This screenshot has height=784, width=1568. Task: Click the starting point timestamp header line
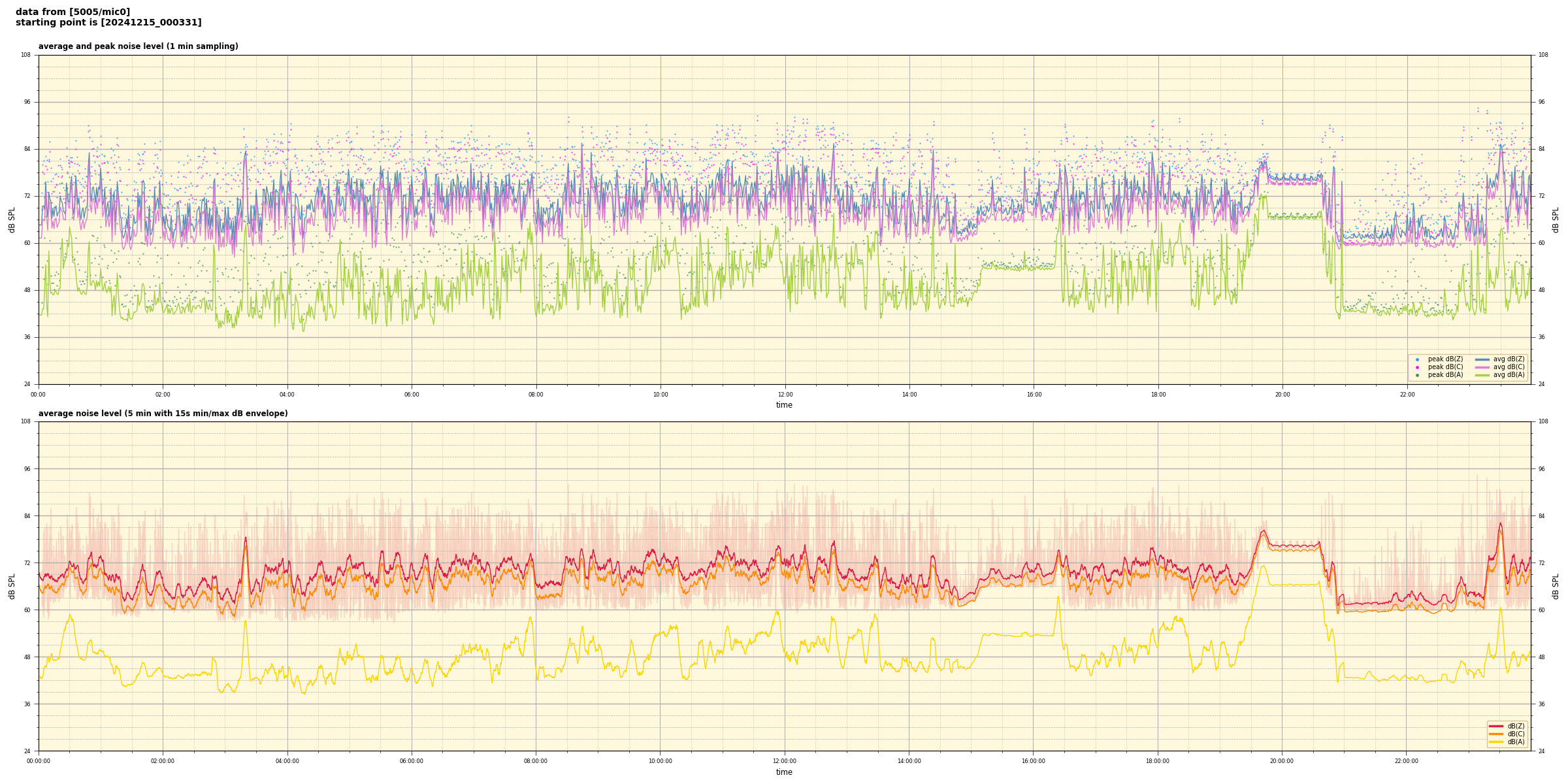[108, 23]
